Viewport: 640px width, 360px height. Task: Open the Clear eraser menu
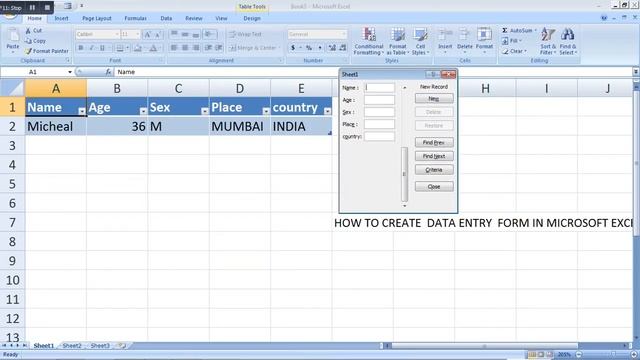pyautogui.click(x=514, y=51)
